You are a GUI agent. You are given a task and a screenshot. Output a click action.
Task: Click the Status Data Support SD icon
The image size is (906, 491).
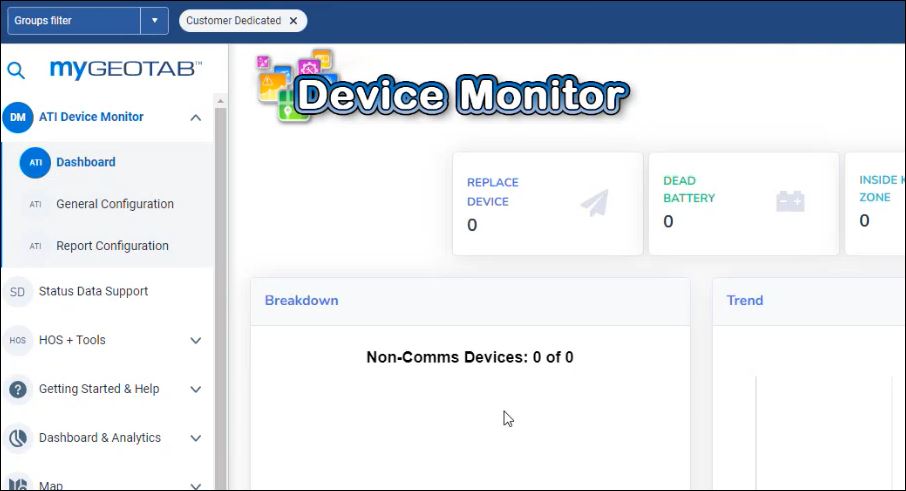17,292
